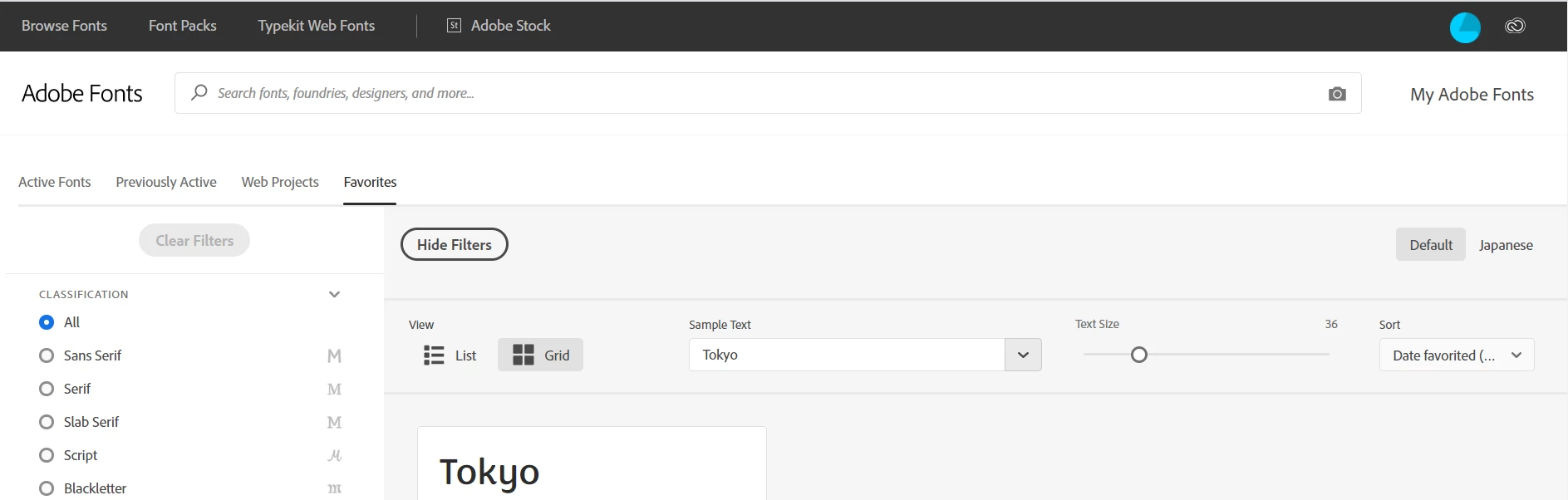Click the Script sample glyph
1568x500 pixels.
(x=334, y=456)
